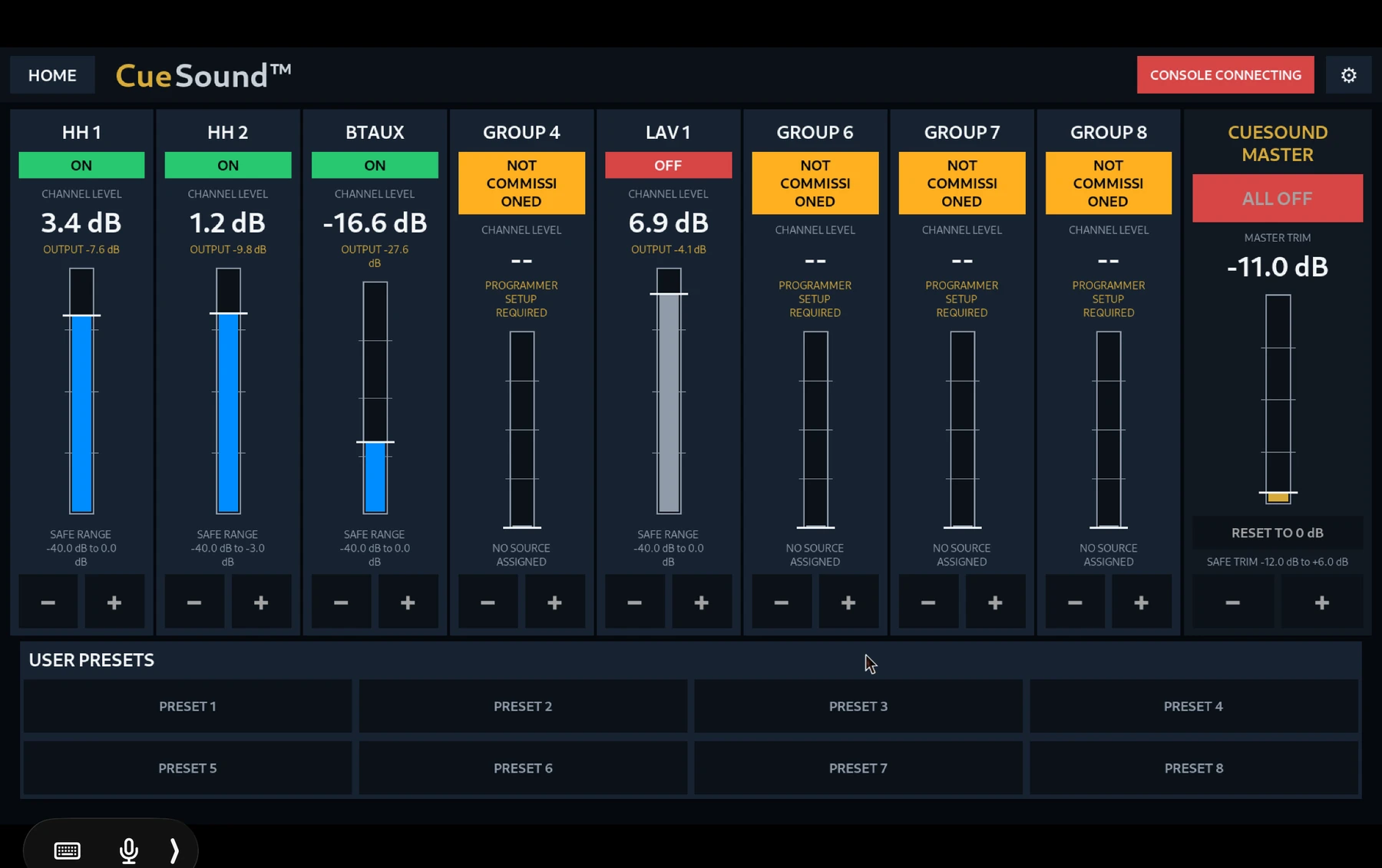
Task: Recall PRESET 6
Action: 523,768
